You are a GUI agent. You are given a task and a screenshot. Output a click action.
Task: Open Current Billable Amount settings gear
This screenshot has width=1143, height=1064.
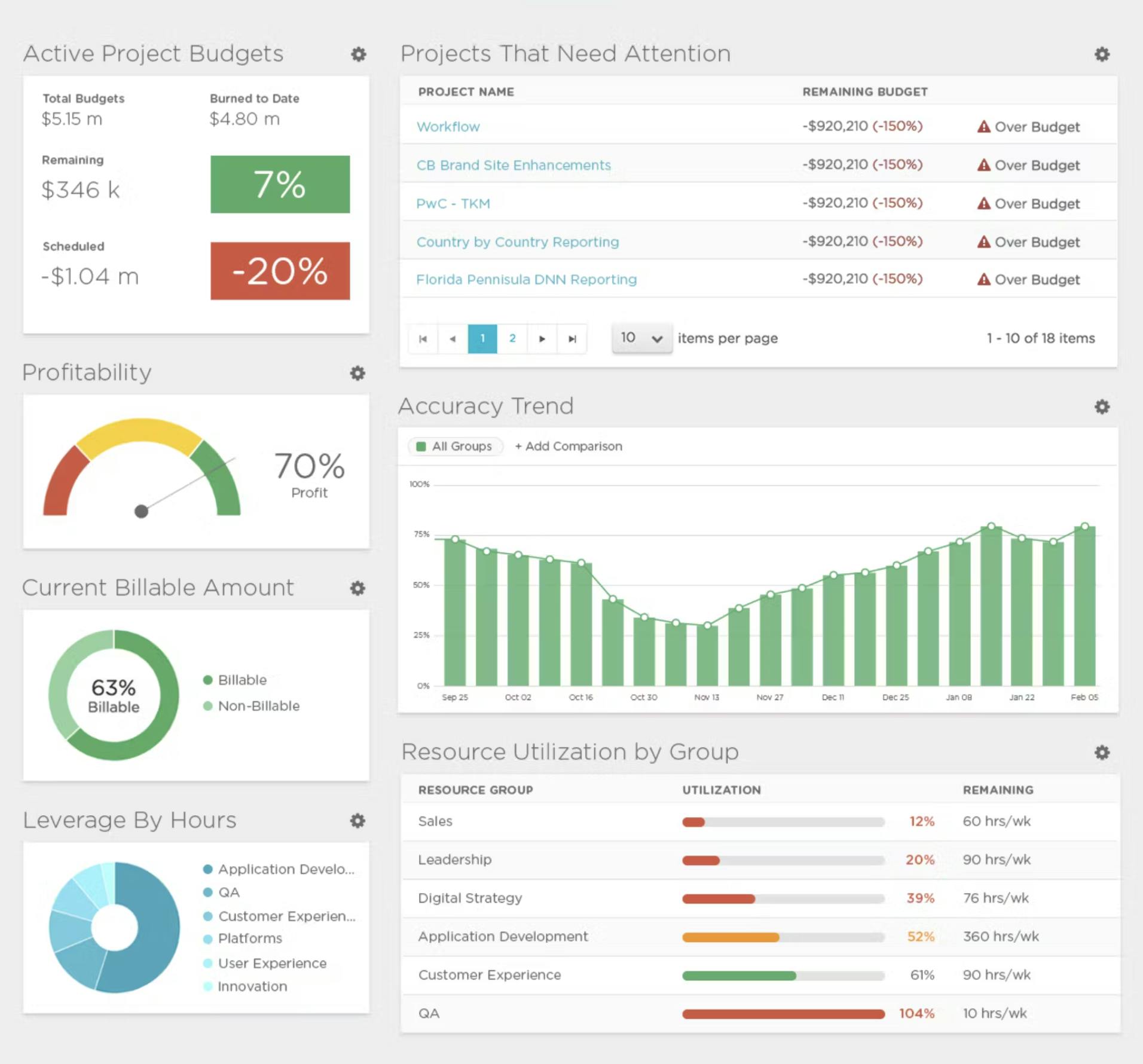coord(357,588)
